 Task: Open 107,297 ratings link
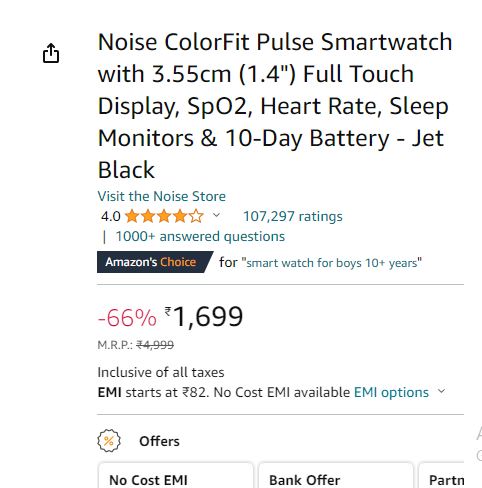tap(293, 216)
